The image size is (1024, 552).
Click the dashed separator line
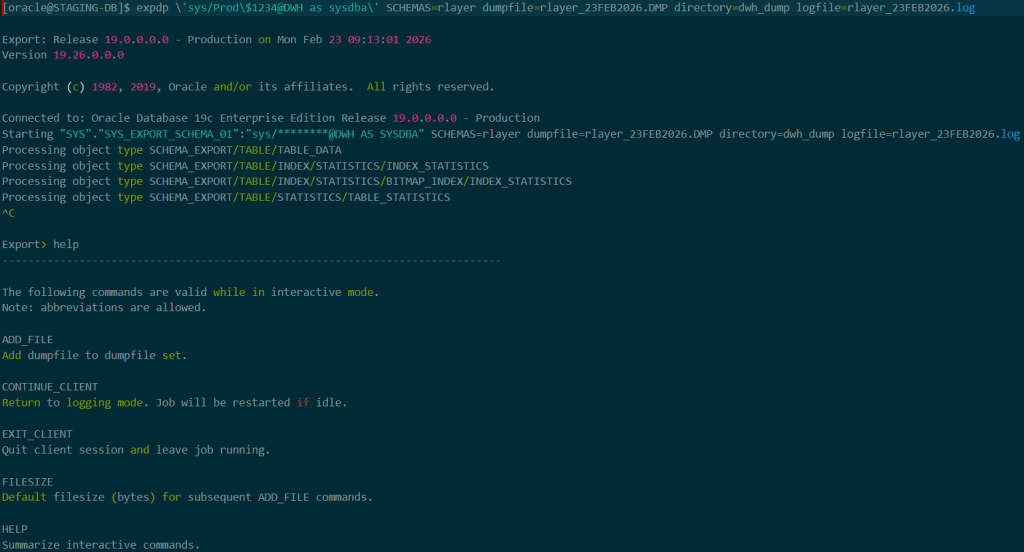point(251,260)
